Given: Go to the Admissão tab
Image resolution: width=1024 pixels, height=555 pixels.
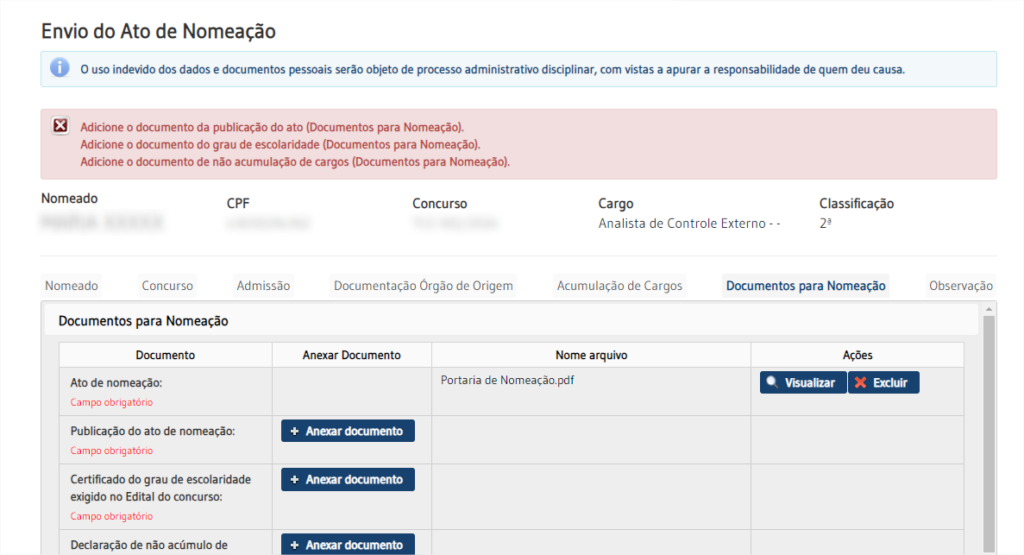Looking at the screenshot, I should pos(263,285).
